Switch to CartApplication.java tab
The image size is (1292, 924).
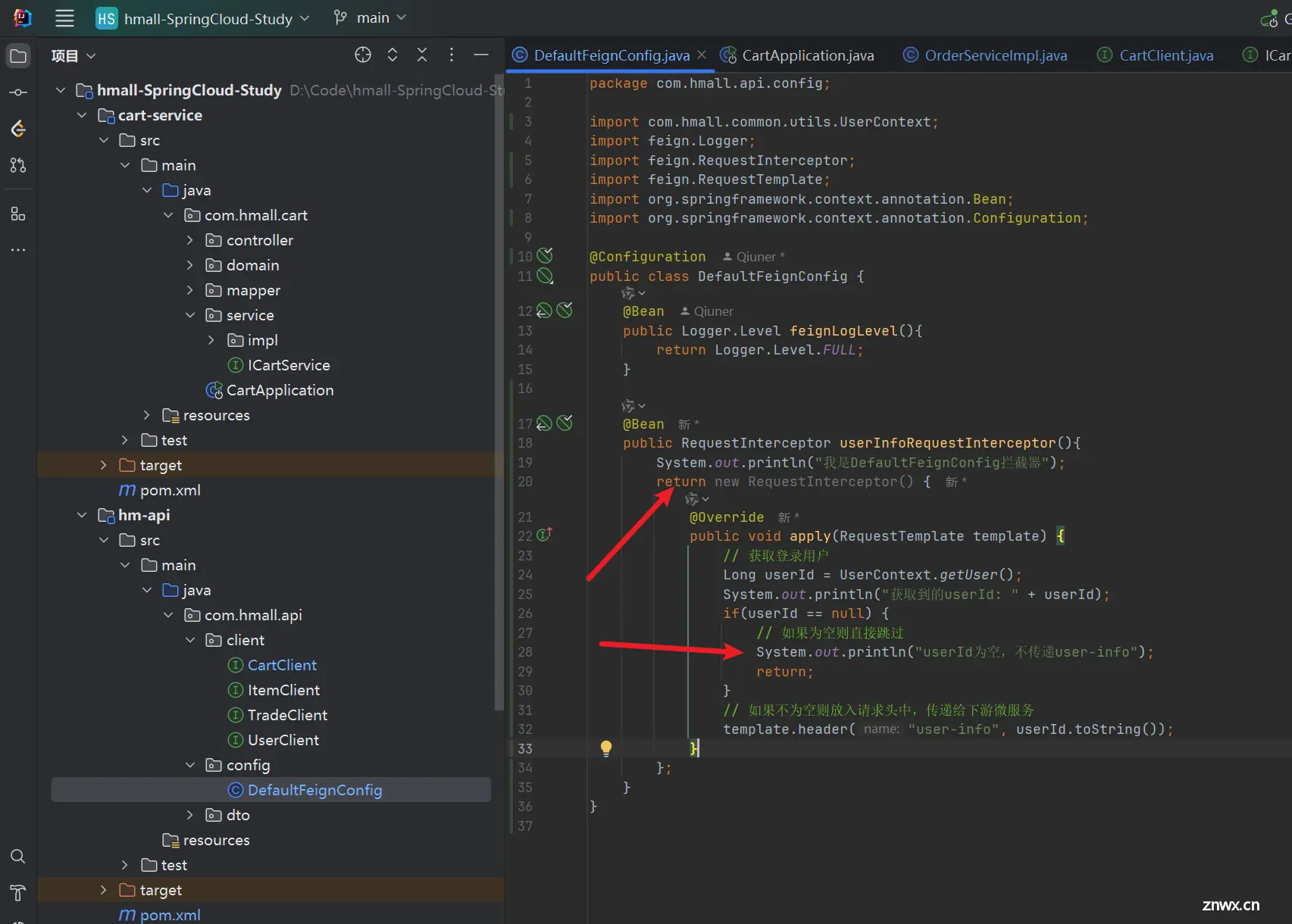[x=797, y=55]
